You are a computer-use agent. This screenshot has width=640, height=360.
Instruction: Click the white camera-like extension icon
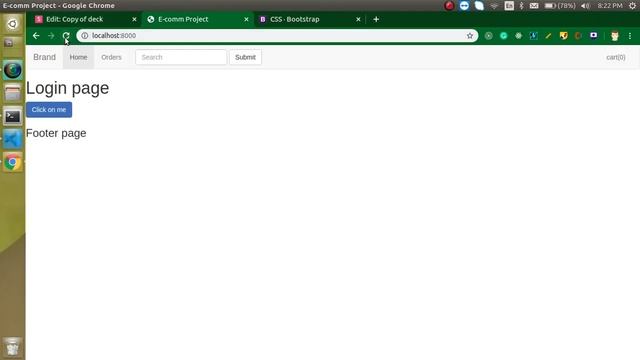(593, 36)
